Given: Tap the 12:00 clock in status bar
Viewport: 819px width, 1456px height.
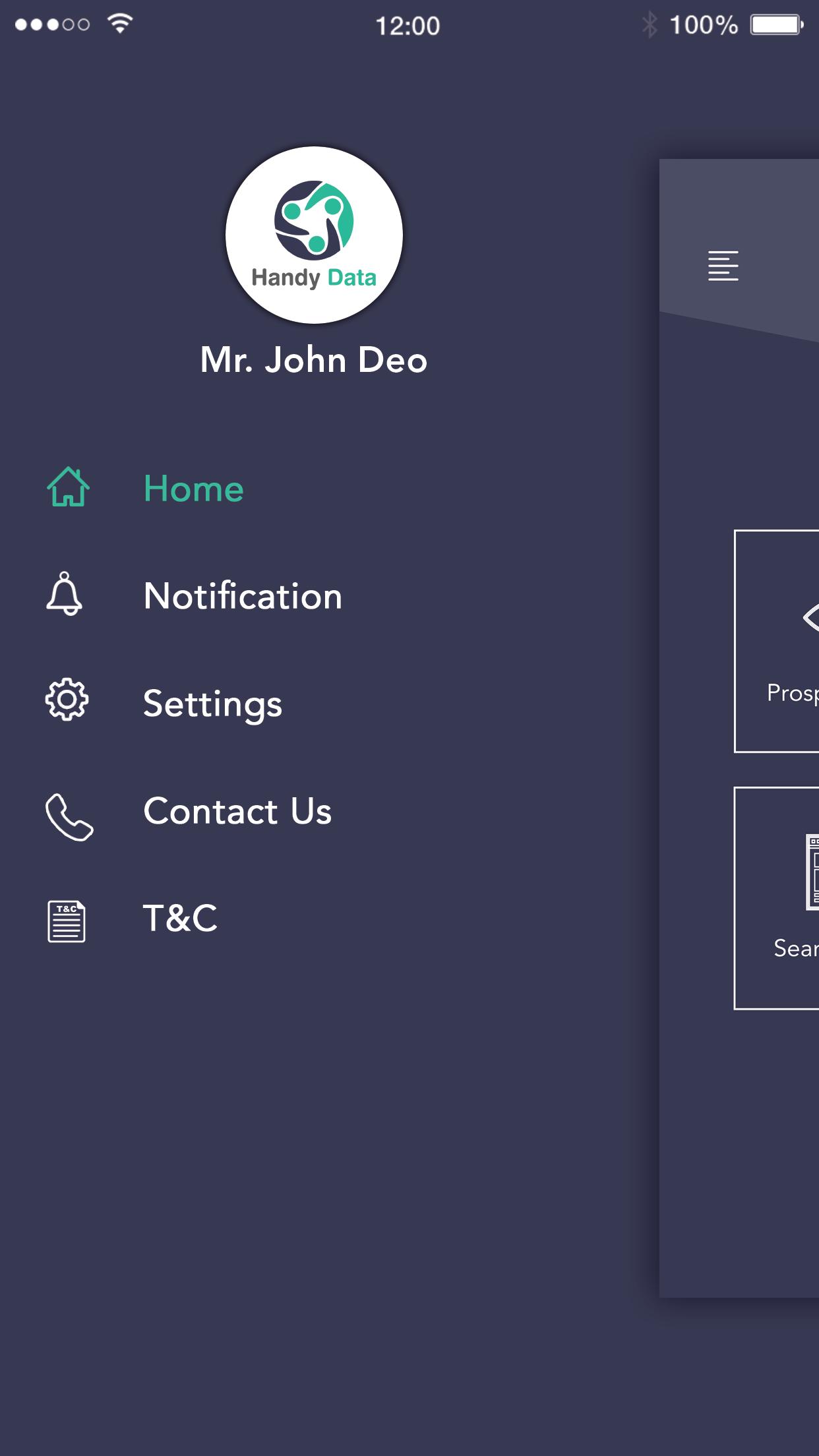Looking at the screenshot, I should click(408, 26).
